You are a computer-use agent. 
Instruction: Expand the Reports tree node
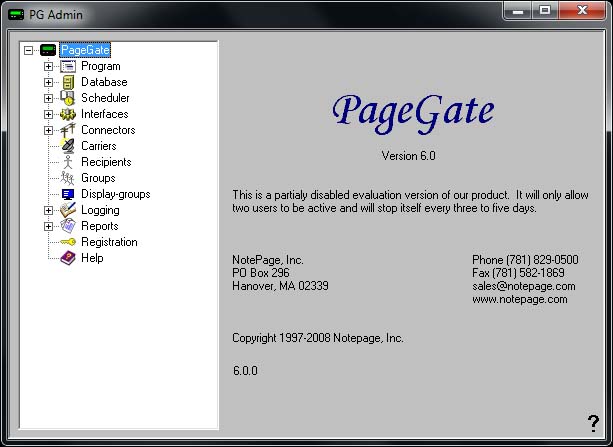point(48,226)
